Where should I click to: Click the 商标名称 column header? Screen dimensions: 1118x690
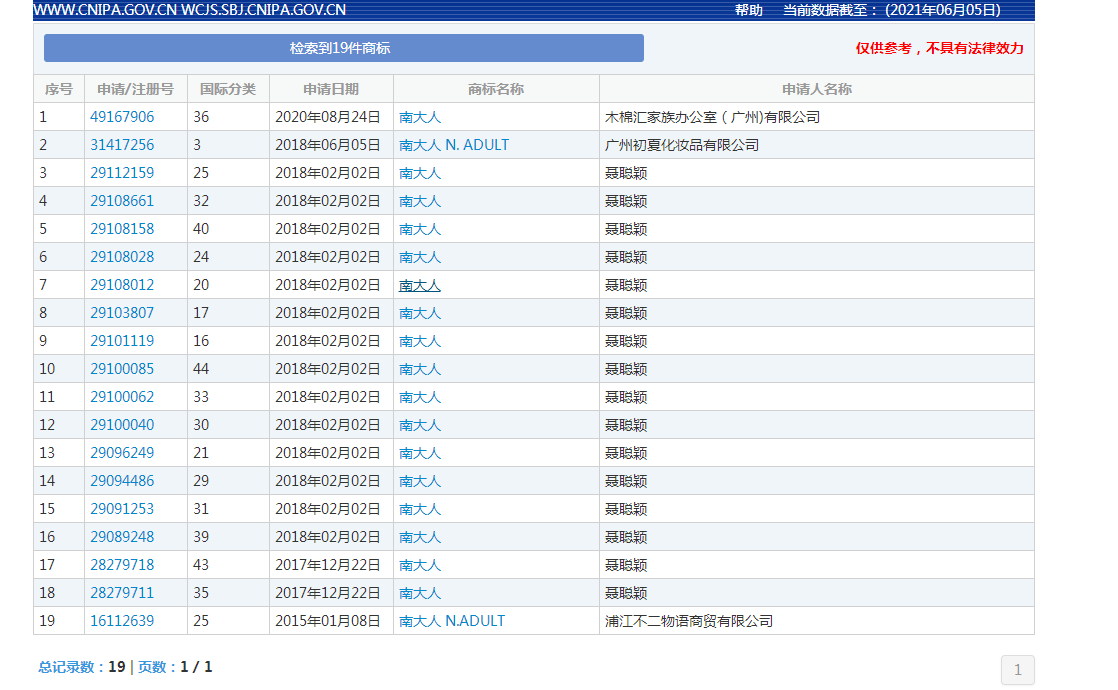tap(494, 88)
